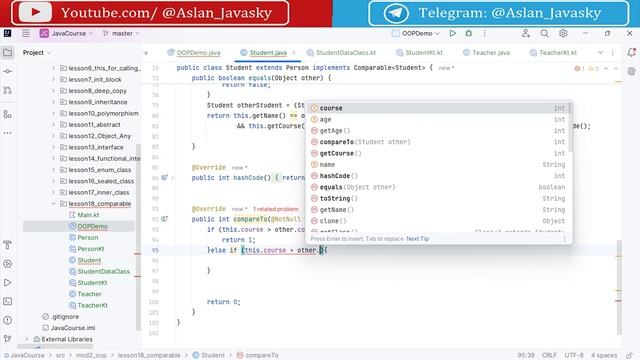
Task: Open the main menu hamburger icon
Action: tap(26, 33)
